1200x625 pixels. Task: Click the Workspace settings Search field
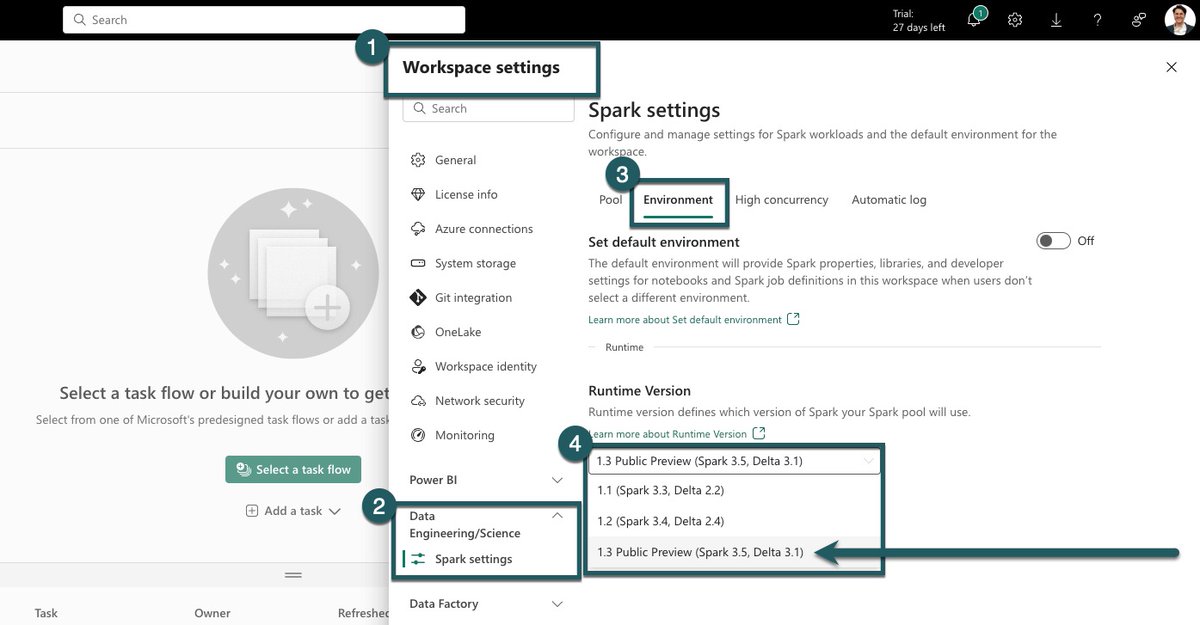[x=488, y=108]
